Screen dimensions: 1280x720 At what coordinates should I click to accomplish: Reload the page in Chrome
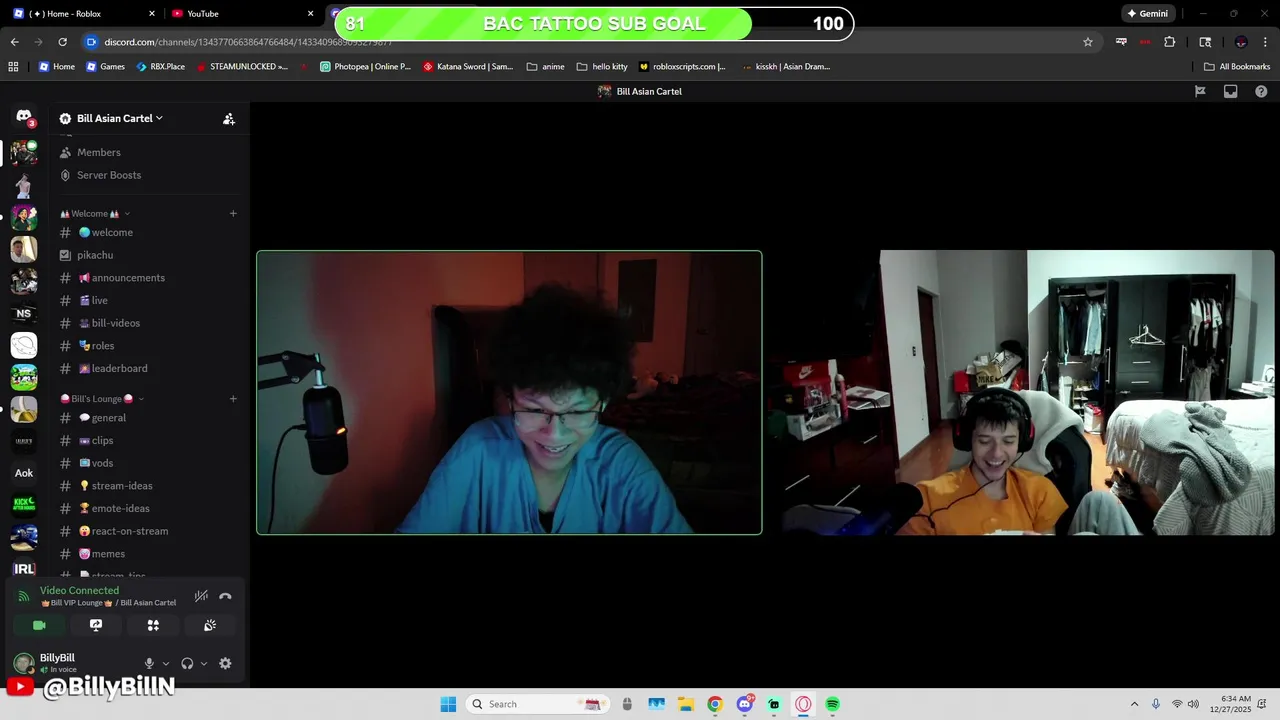[62, 42]
